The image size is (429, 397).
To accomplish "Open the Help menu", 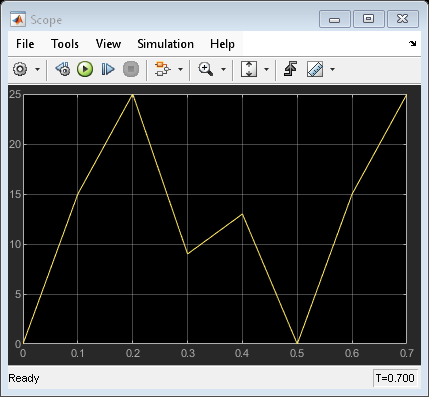I will (222, 44).
